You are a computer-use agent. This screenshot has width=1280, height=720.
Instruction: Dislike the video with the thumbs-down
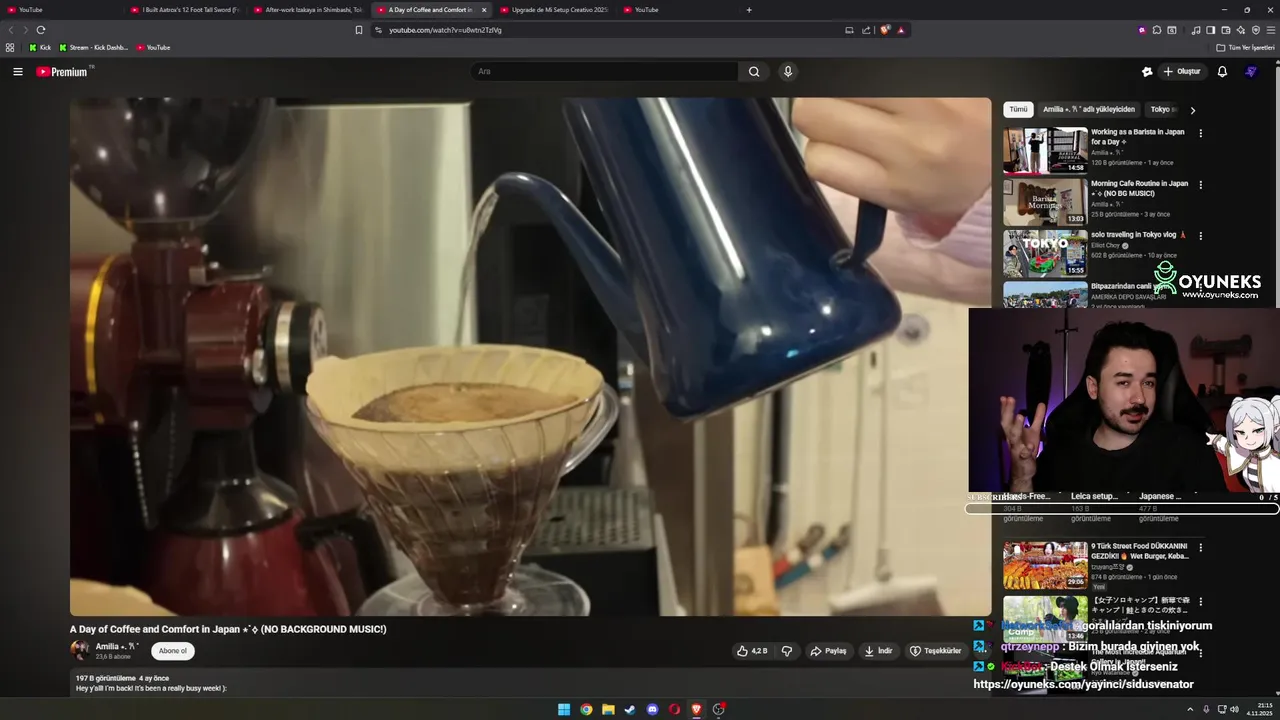coord(787,651)
